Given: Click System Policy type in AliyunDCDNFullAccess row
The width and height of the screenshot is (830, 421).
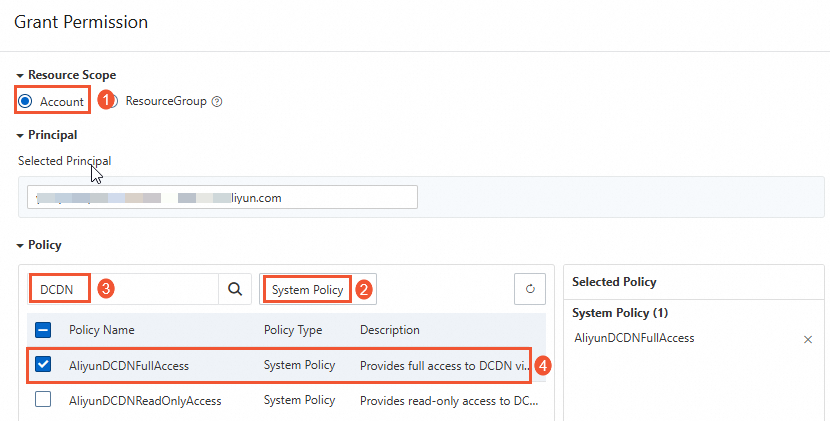Looking at the screenshot, I should pyautogui.click(x=300, y=365).
